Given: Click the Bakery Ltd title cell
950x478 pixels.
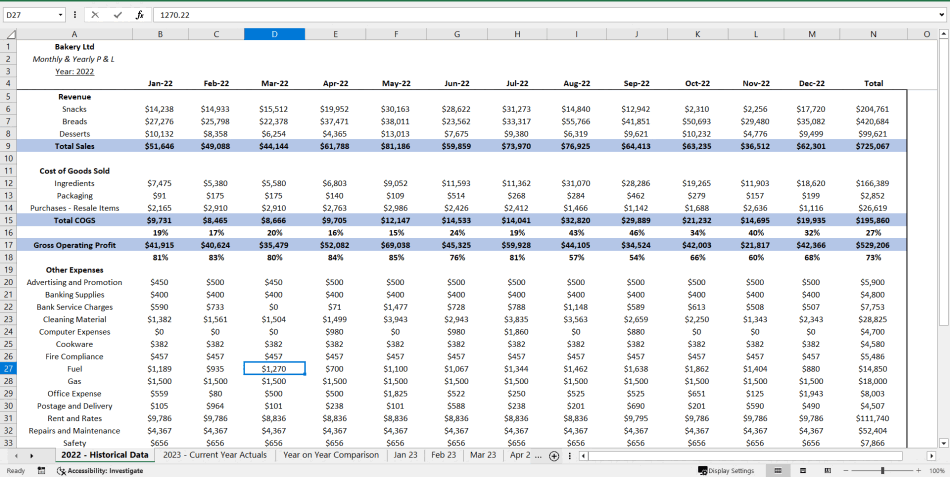Looking at the screenshot, I should click(x=75, y=47).
